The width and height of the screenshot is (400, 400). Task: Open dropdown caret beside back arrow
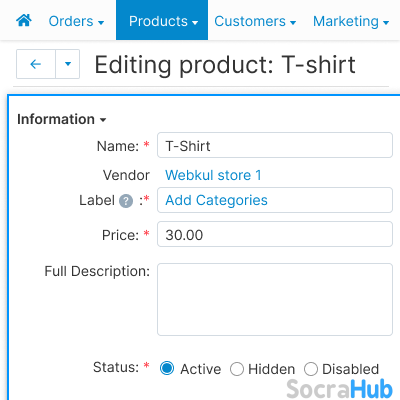point(68,64)
